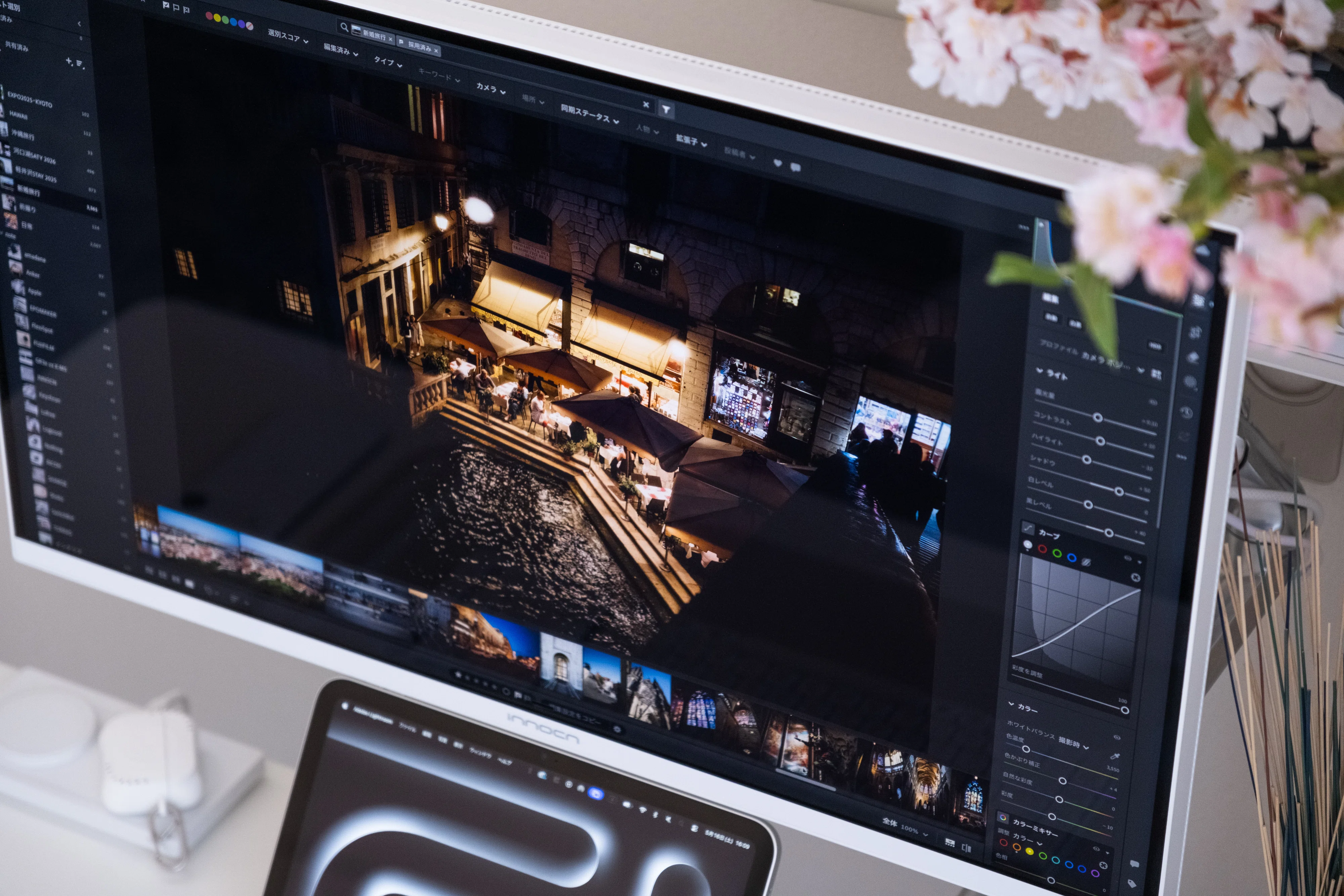1344x896 pixels.
Task: Toggle the Color panel visibility eye
Action: [1117, 737]
